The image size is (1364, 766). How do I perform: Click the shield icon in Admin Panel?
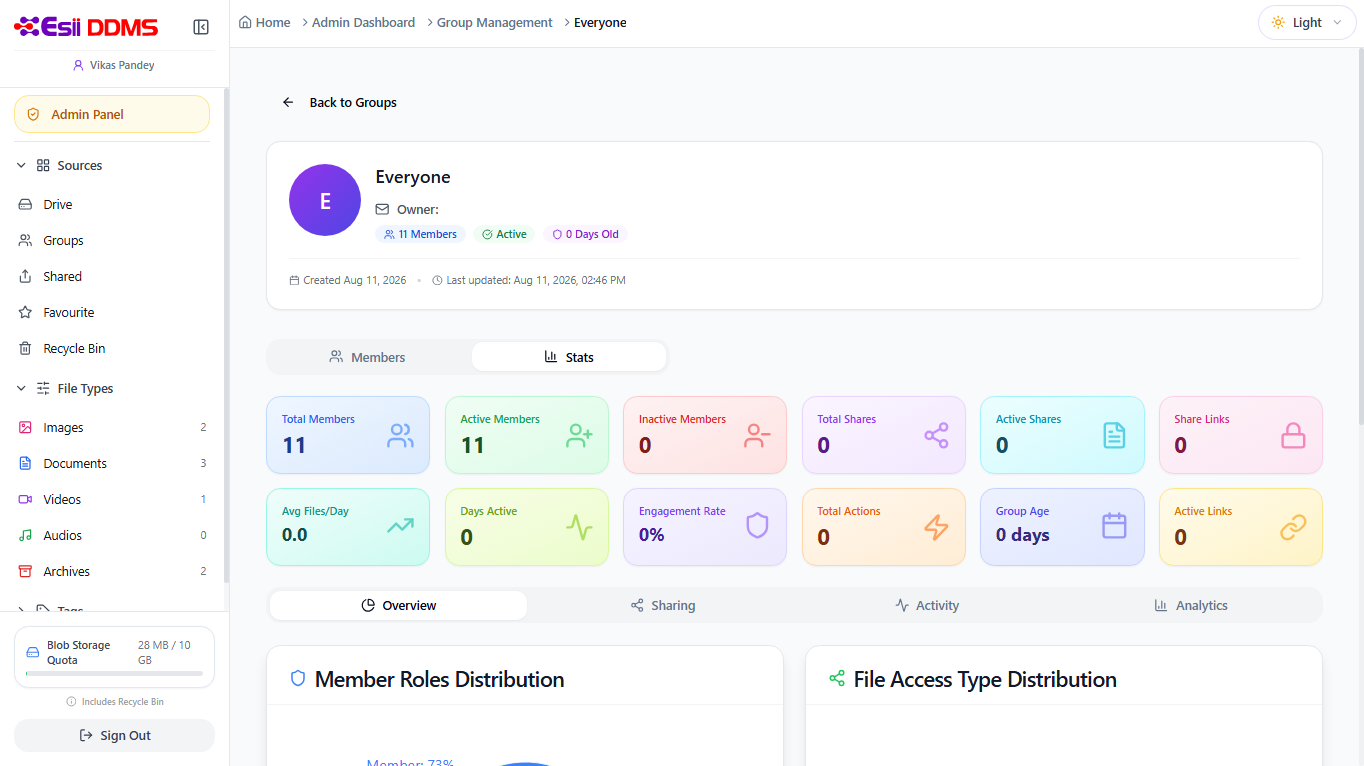pyautogui.click(x=34, y=114)
